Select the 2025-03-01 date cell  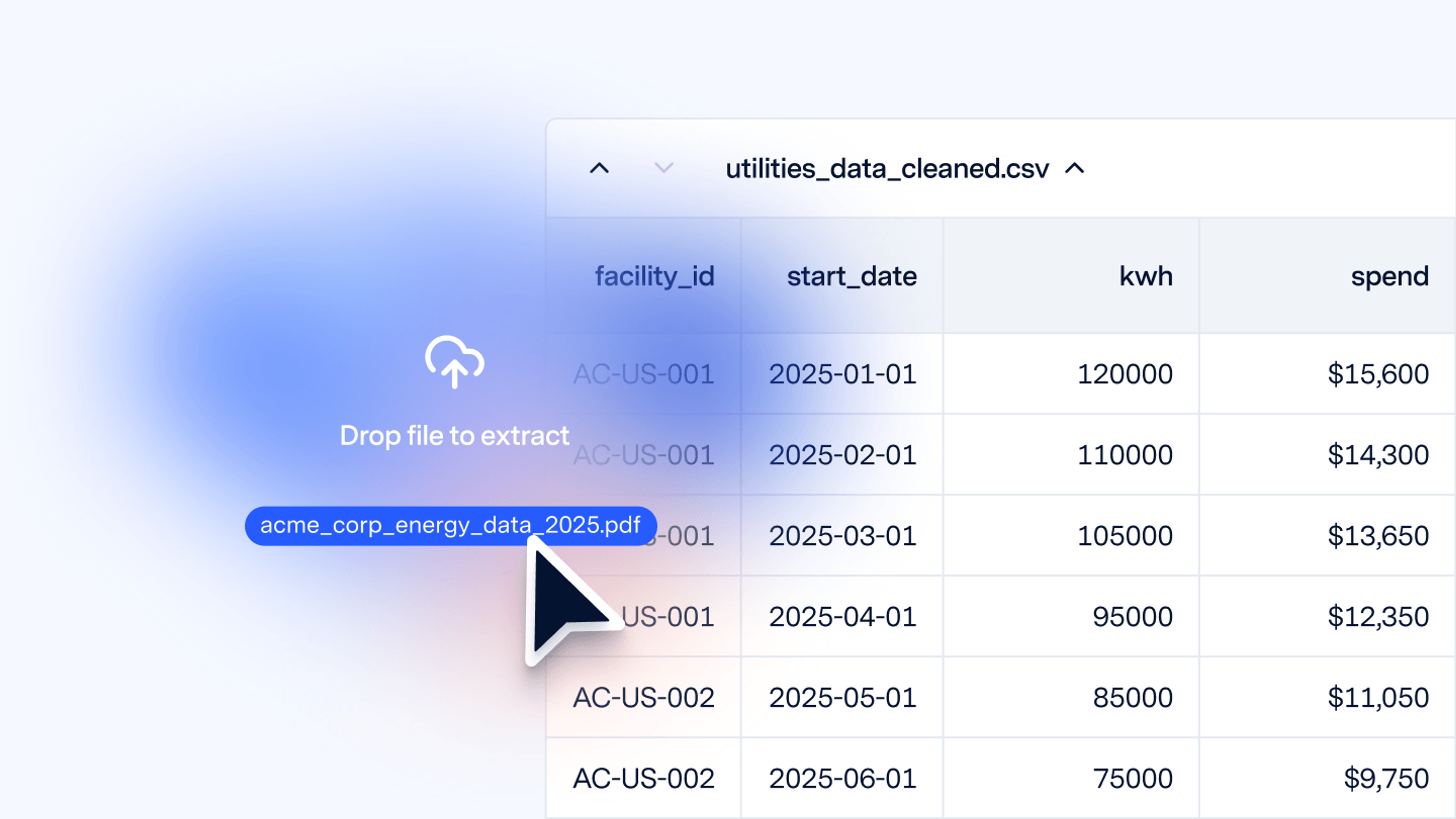click(x=842, y=535)
